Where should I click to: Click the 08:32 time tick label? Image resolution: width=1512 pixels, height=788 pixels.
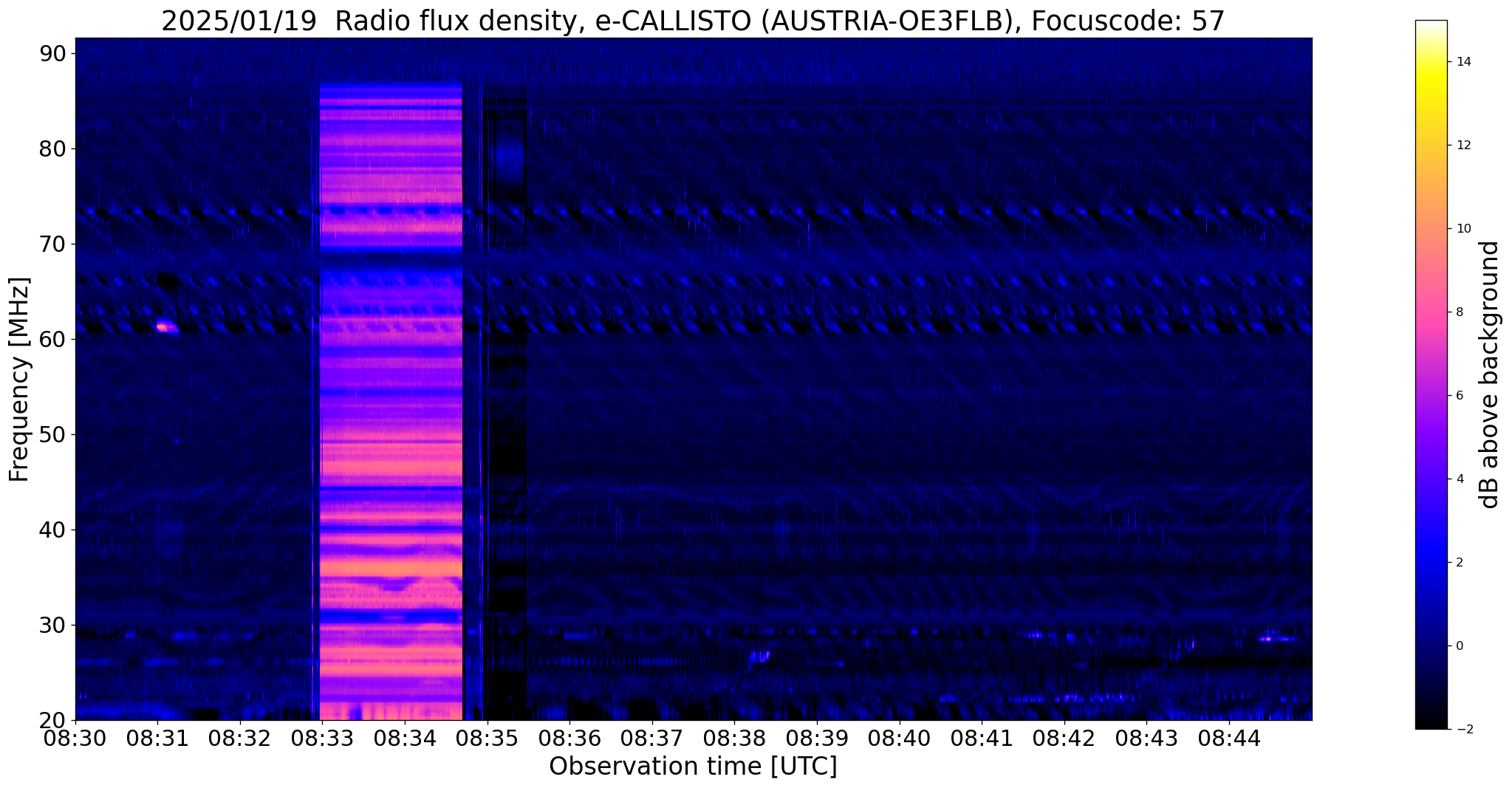pos(240,739)
